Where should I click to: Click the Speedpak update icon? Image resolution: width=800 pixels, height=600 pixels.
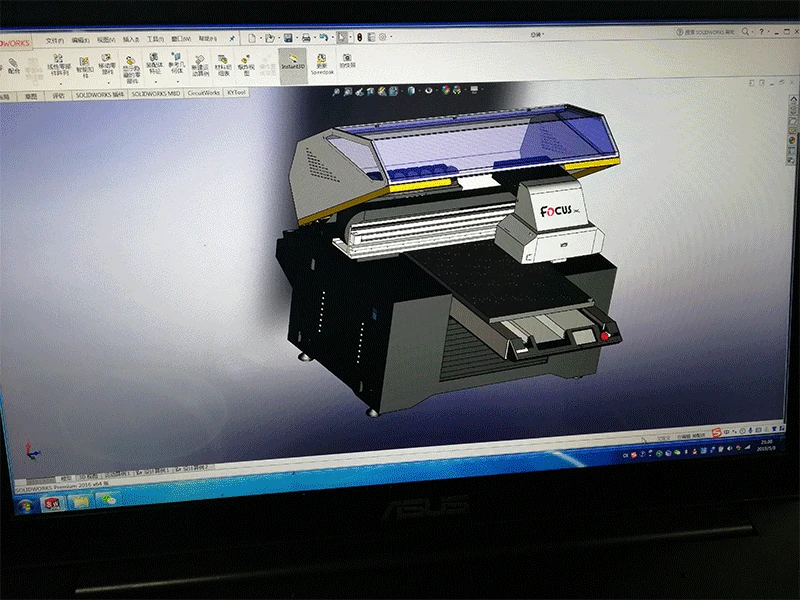click(x=321, y=63)
